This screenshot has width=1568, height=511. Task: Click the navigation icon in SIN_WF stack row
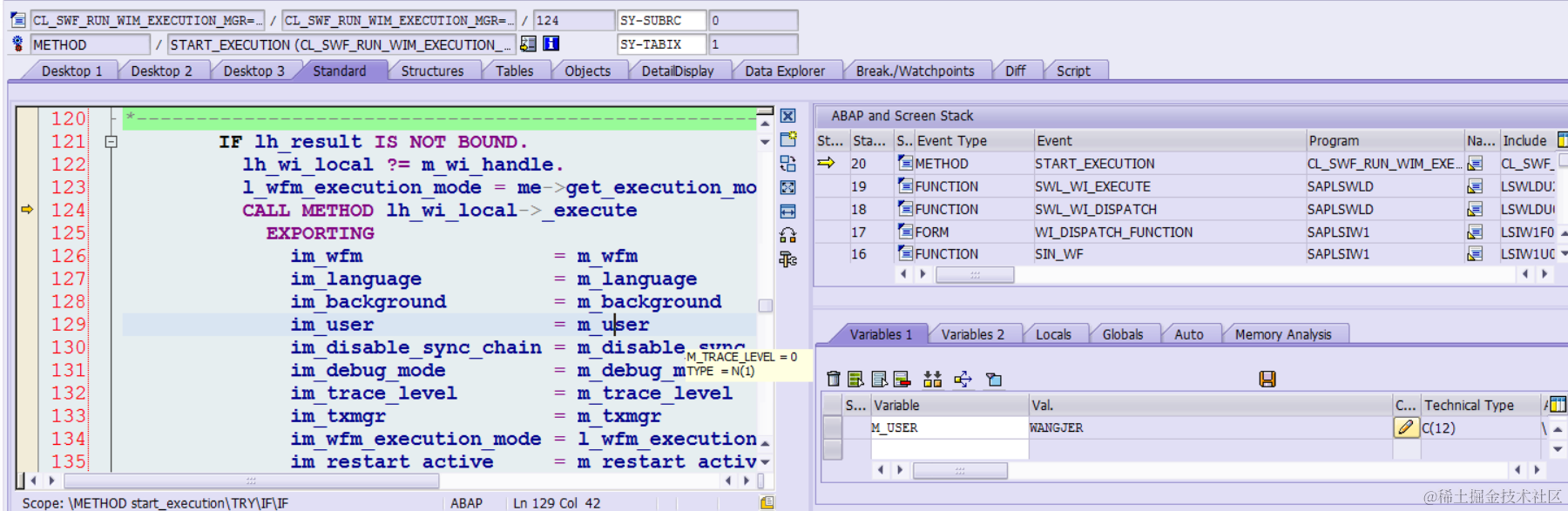pyautogui.click(x=1475, y=254)
